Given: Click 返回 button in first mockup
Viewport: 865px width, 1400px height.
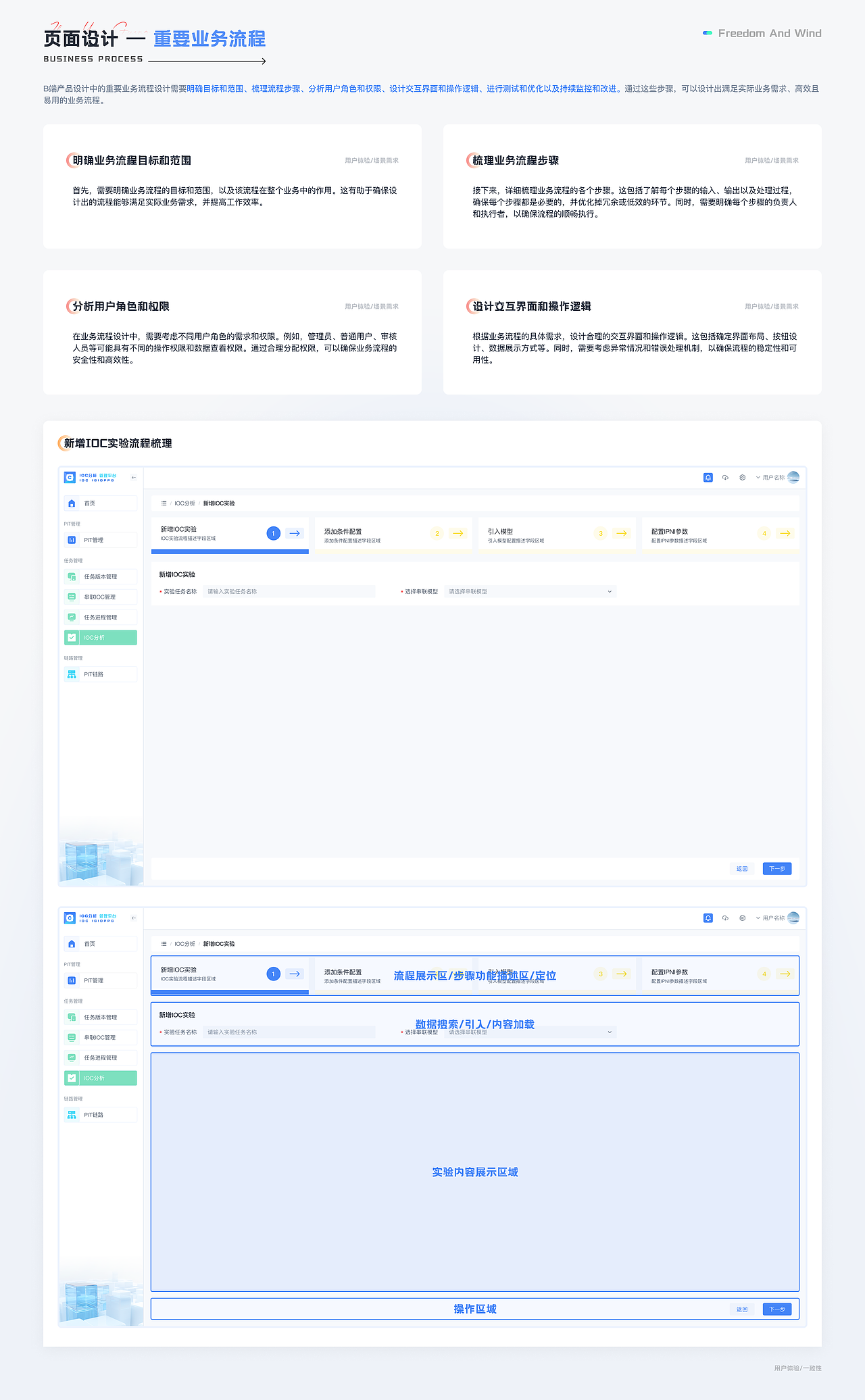Looking at the screenshot, I should click(x=742, y=869).
